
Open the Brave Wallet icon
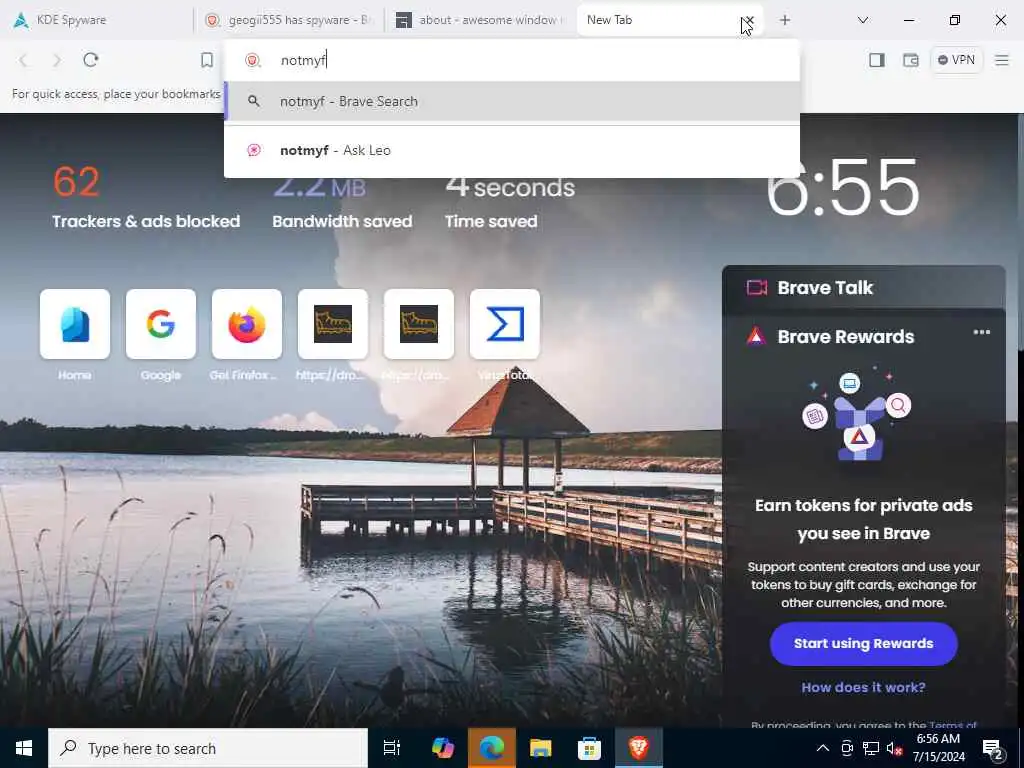[910, 60]
